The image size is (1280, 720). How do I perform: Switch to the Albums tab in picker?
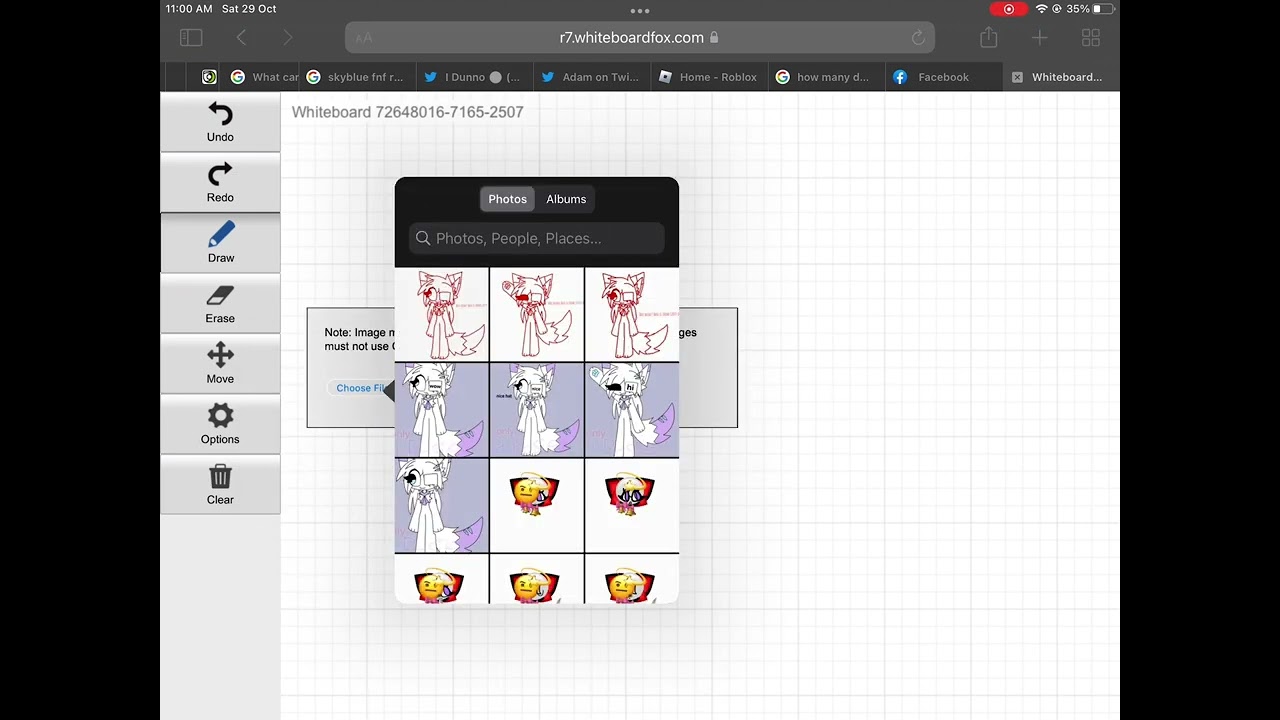click(566, 199)
